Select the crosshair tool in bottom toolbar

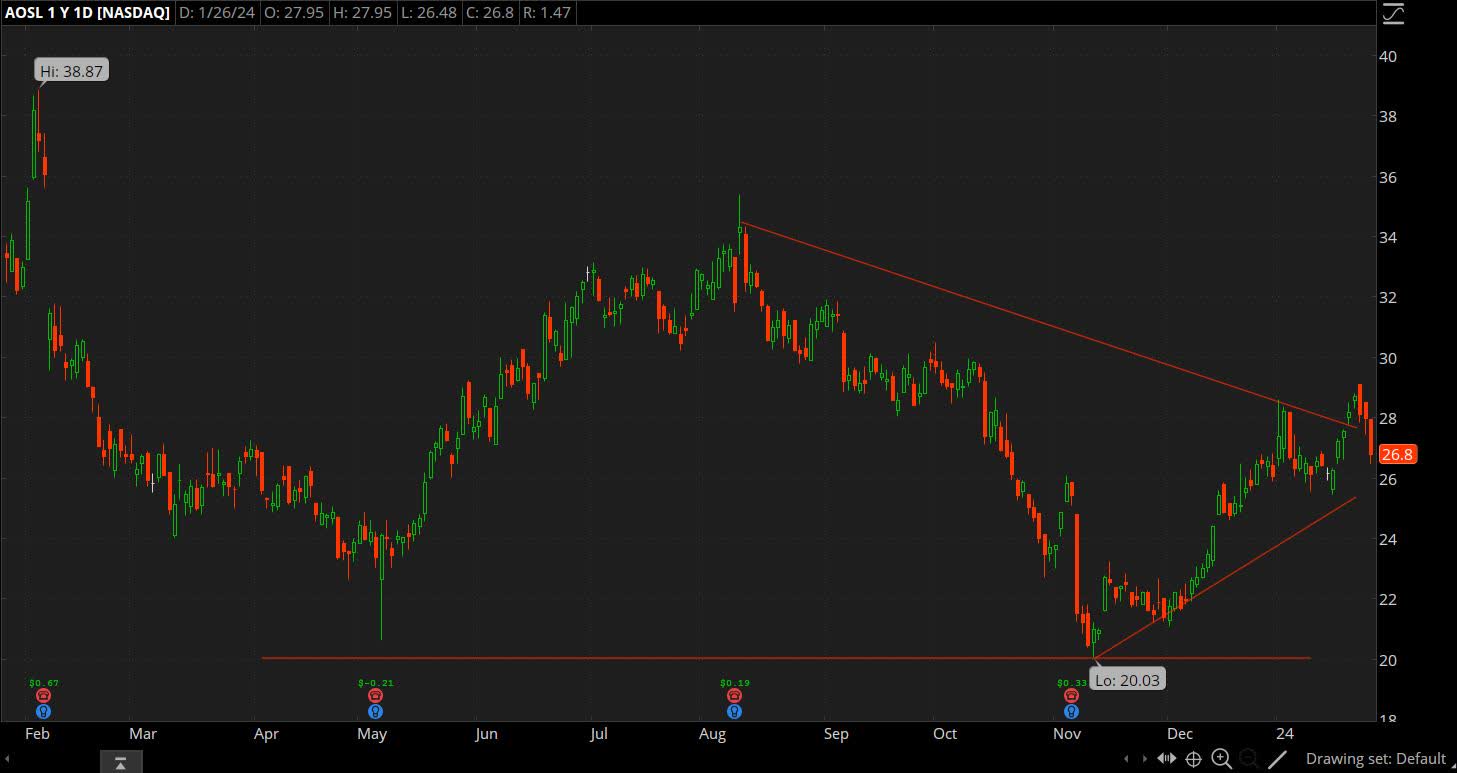1194,759
